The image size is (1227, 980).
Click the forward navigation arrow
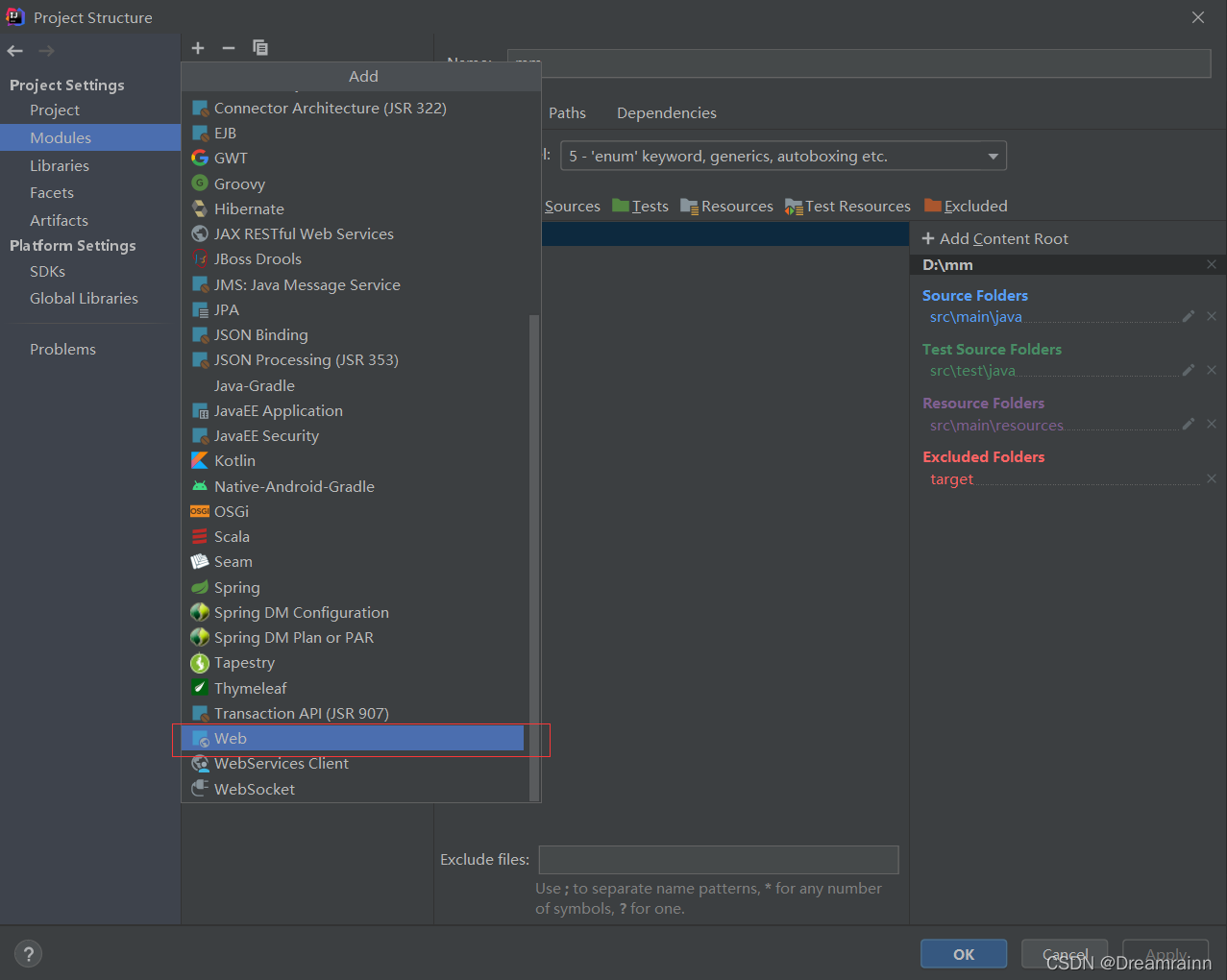pos(46,51)
